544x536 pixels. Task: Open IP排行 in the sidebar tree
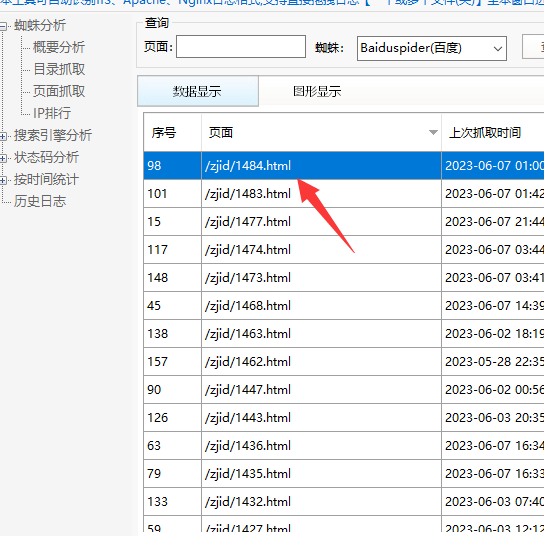point(52,113)
